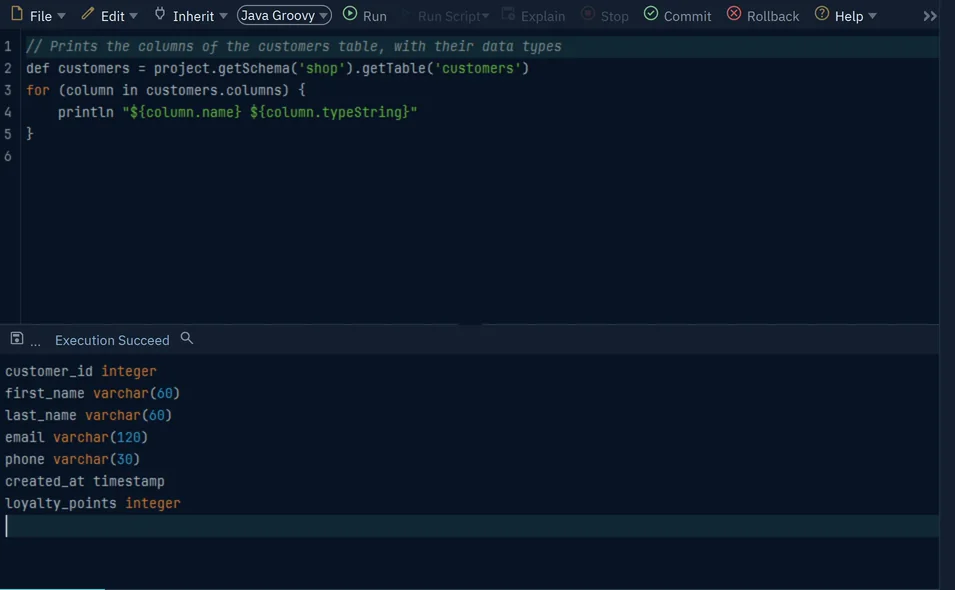Viewport: 955px width, 590px height.
Task: Click the Explain button
Action: point(534,16)
